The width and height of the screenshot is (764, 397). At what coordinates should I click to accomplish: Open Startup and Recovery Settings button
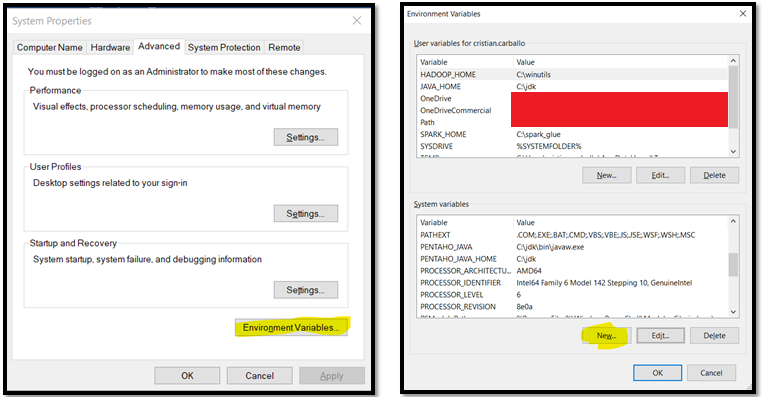[306, 290]
